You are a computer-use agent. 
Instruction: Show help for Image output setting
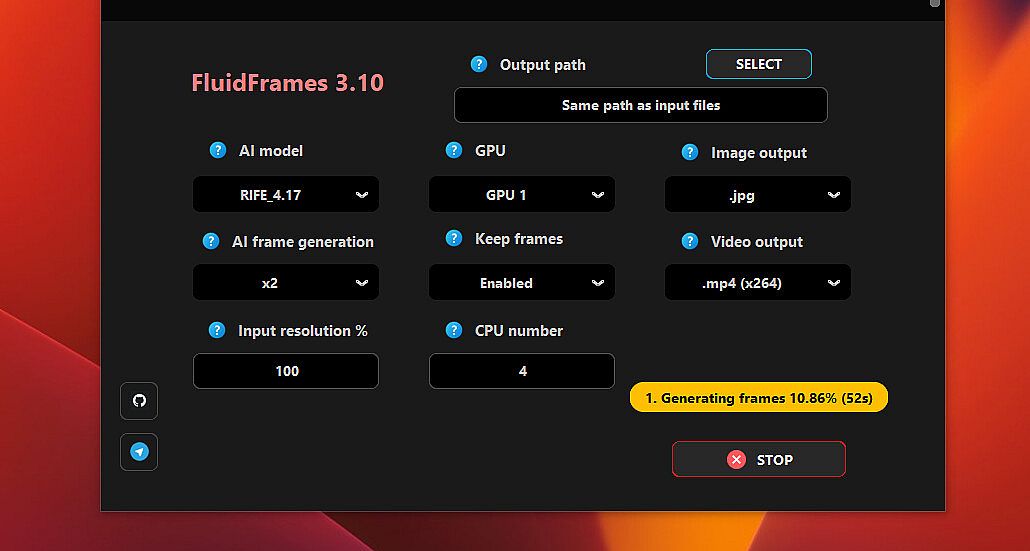(x=689, y=152)
